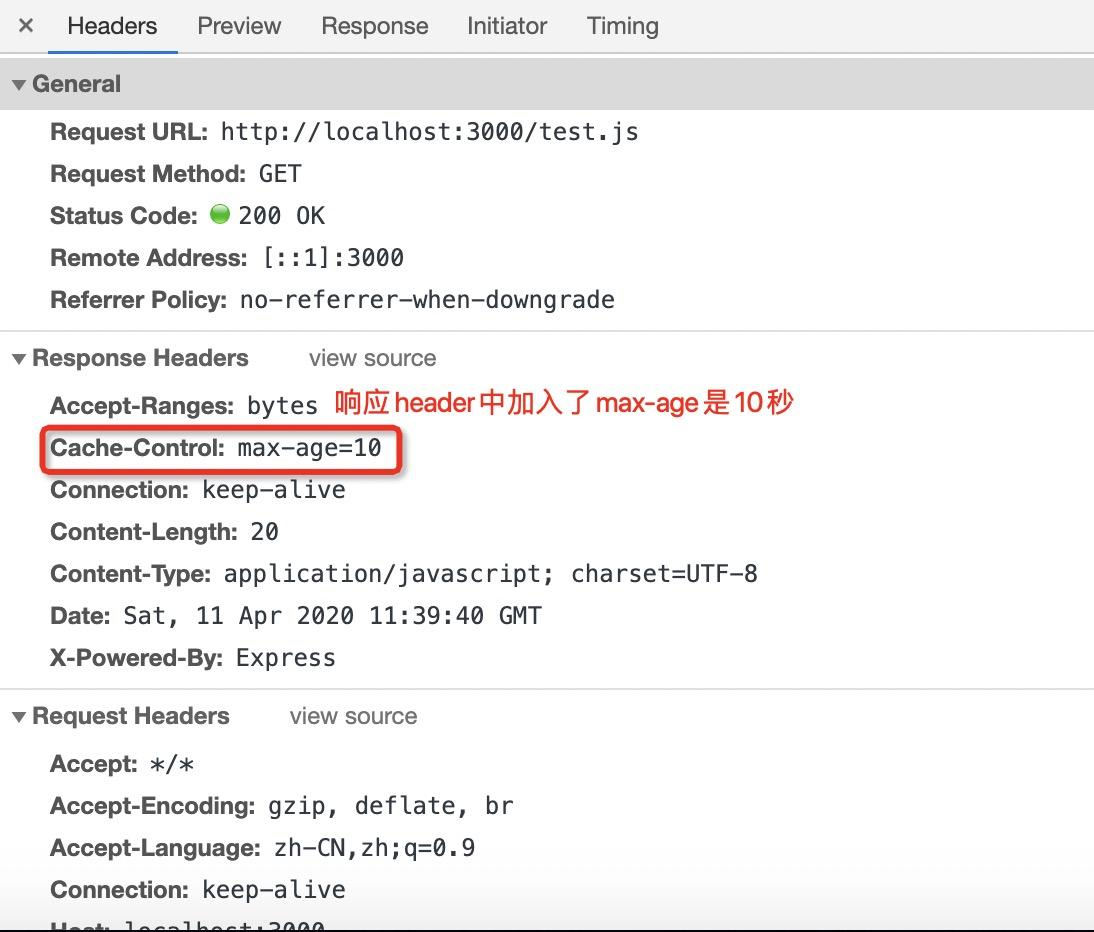This screenshot has height=932, width=1094.
Task: Select the Date header value
Action: [332, 616]
